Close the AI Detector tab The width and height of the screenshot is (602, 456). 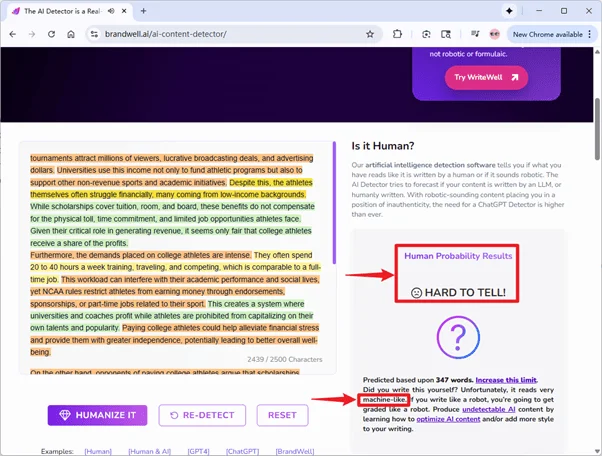(124, 11)
